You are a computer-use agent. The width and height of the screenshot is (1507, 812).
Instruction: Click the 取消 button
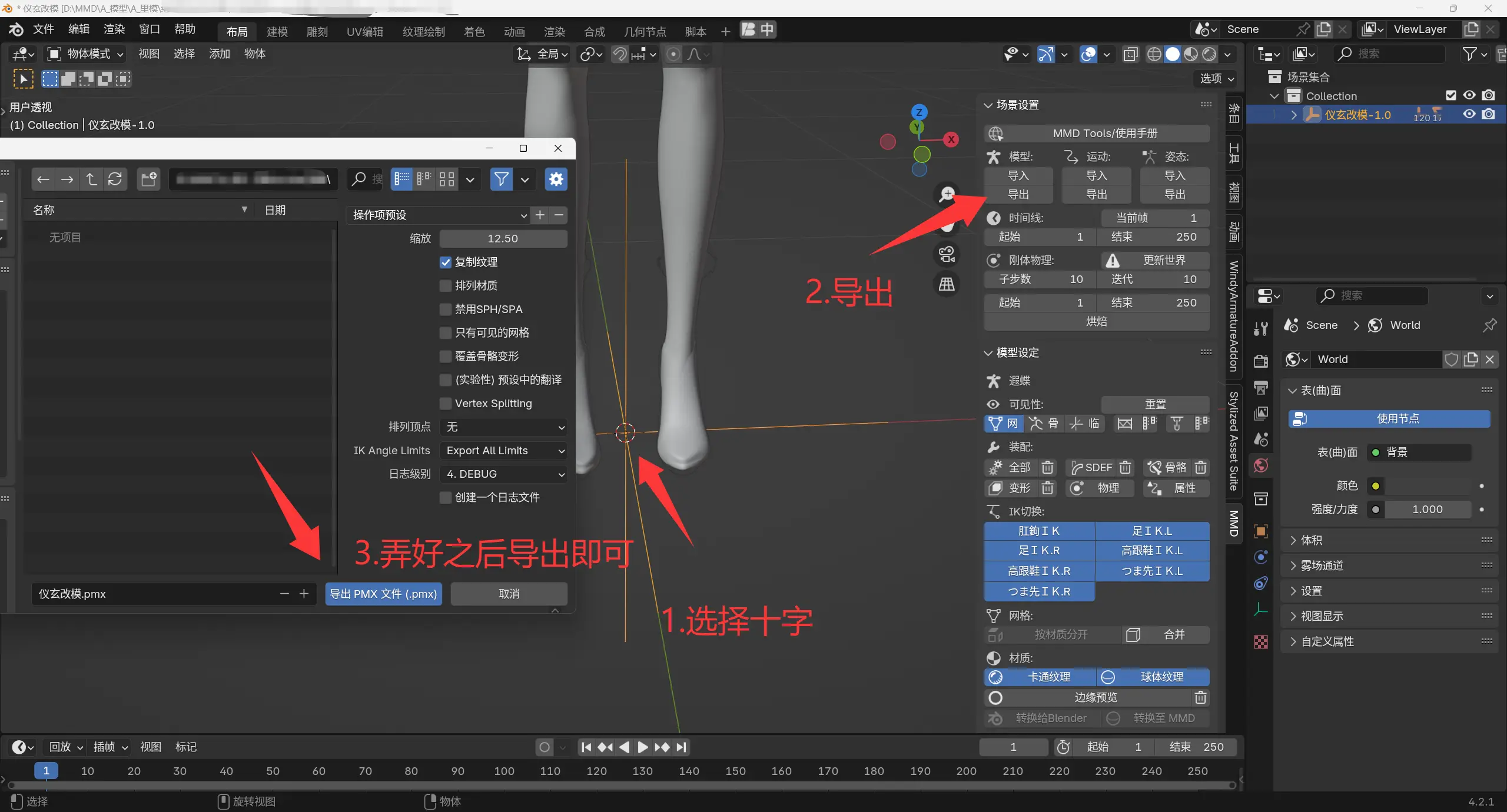point(509,594)
